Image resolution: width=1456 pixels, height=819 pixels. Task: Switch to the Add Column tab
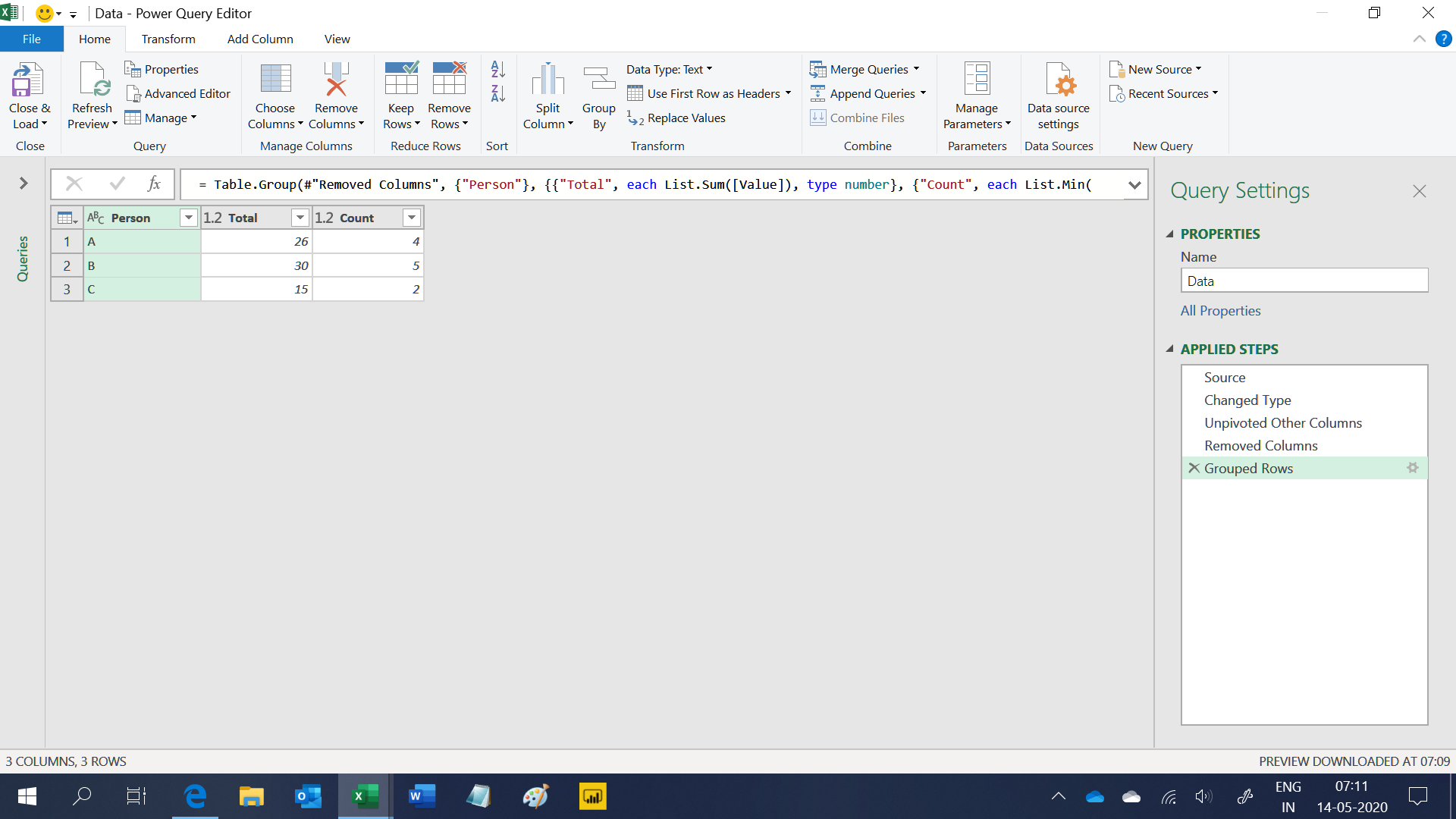click(260, 39)
